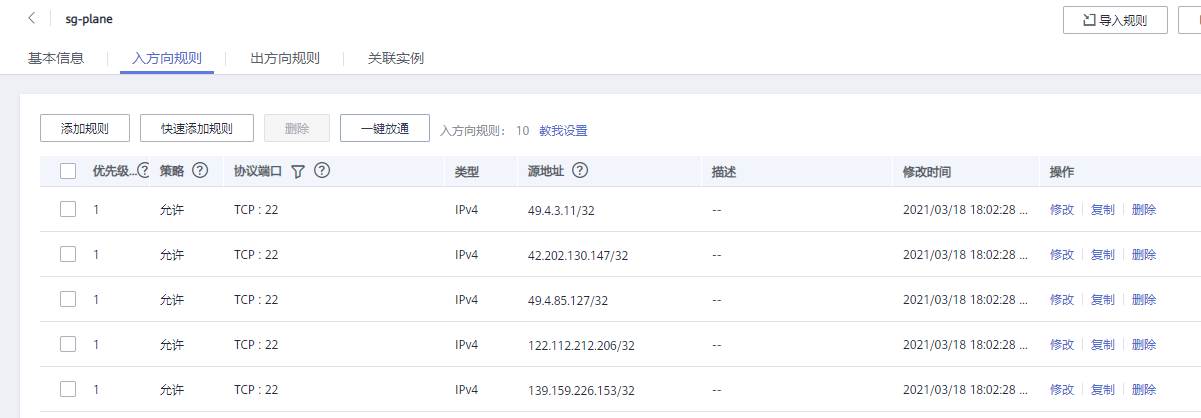Image resolution: width=1201 pixels, height=418 pixels.
Task: Click the help icon next to 协议端口
Action: [322, 171]
